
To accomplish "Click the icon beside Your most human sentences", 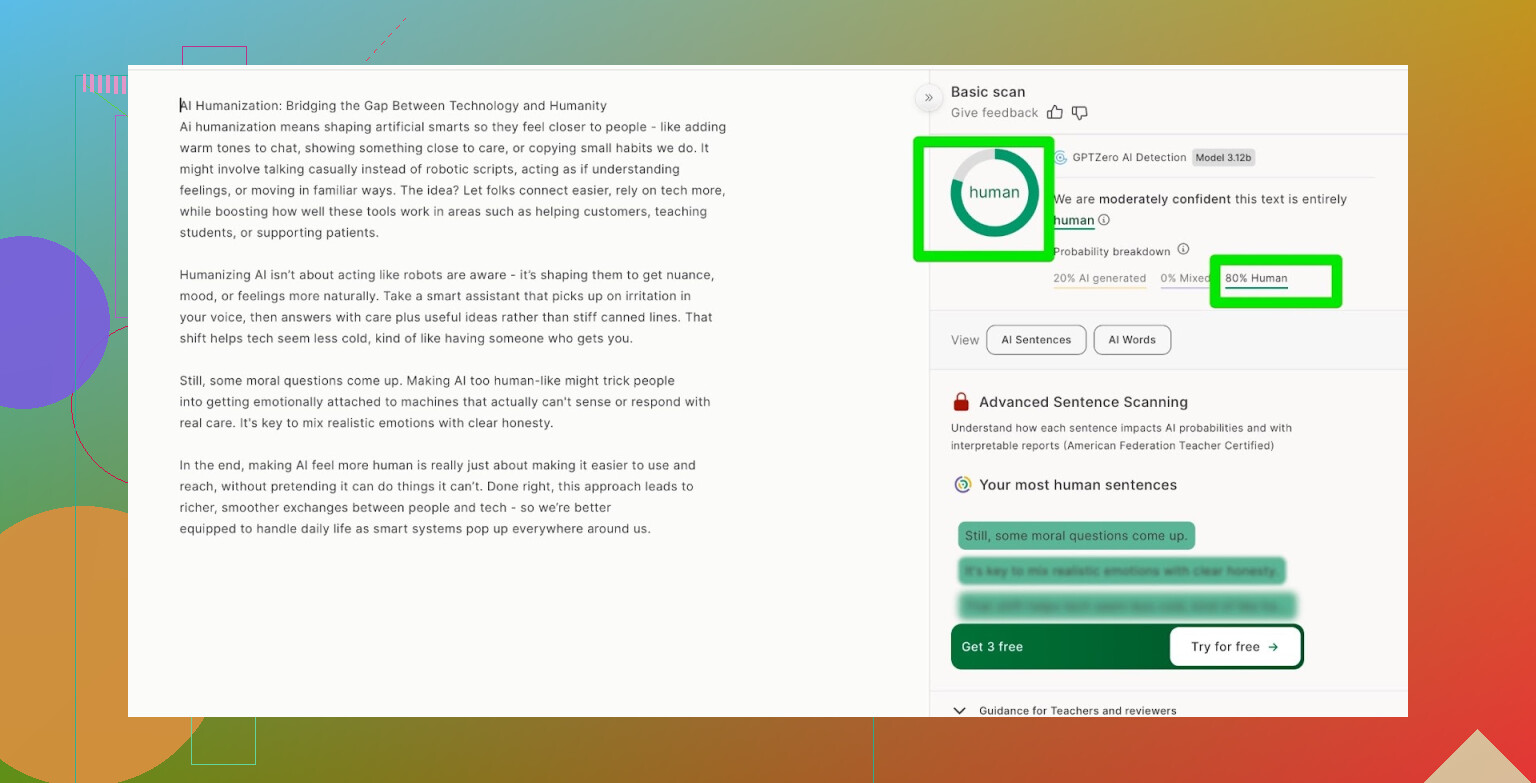I will pyautogui.click(x=962, y=485).
